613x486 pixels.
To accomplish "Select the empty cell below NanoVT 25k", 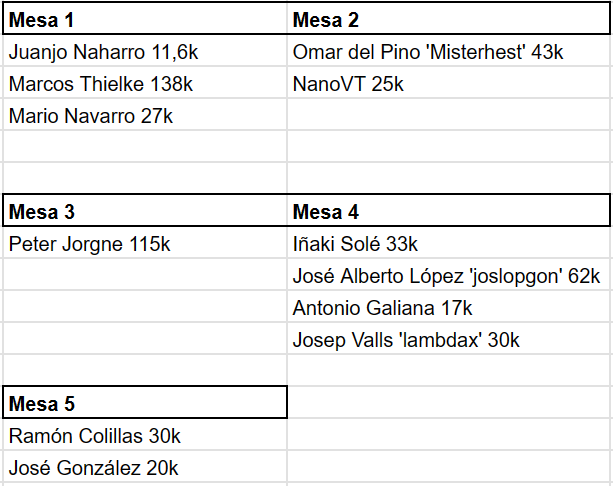I will [449, 116].
